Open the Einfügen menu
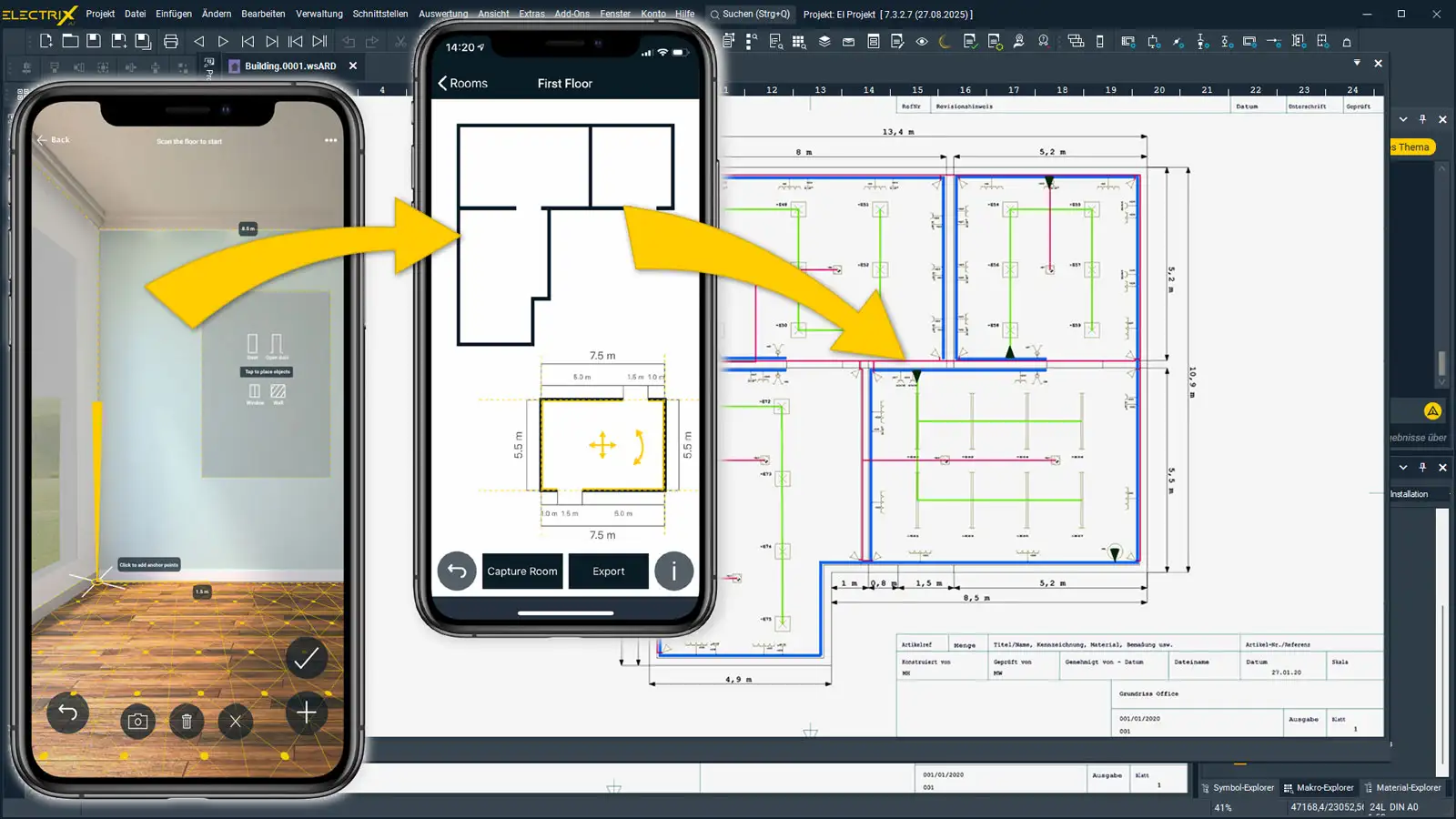Viewport: 1456px width, 819px height. 174,14
